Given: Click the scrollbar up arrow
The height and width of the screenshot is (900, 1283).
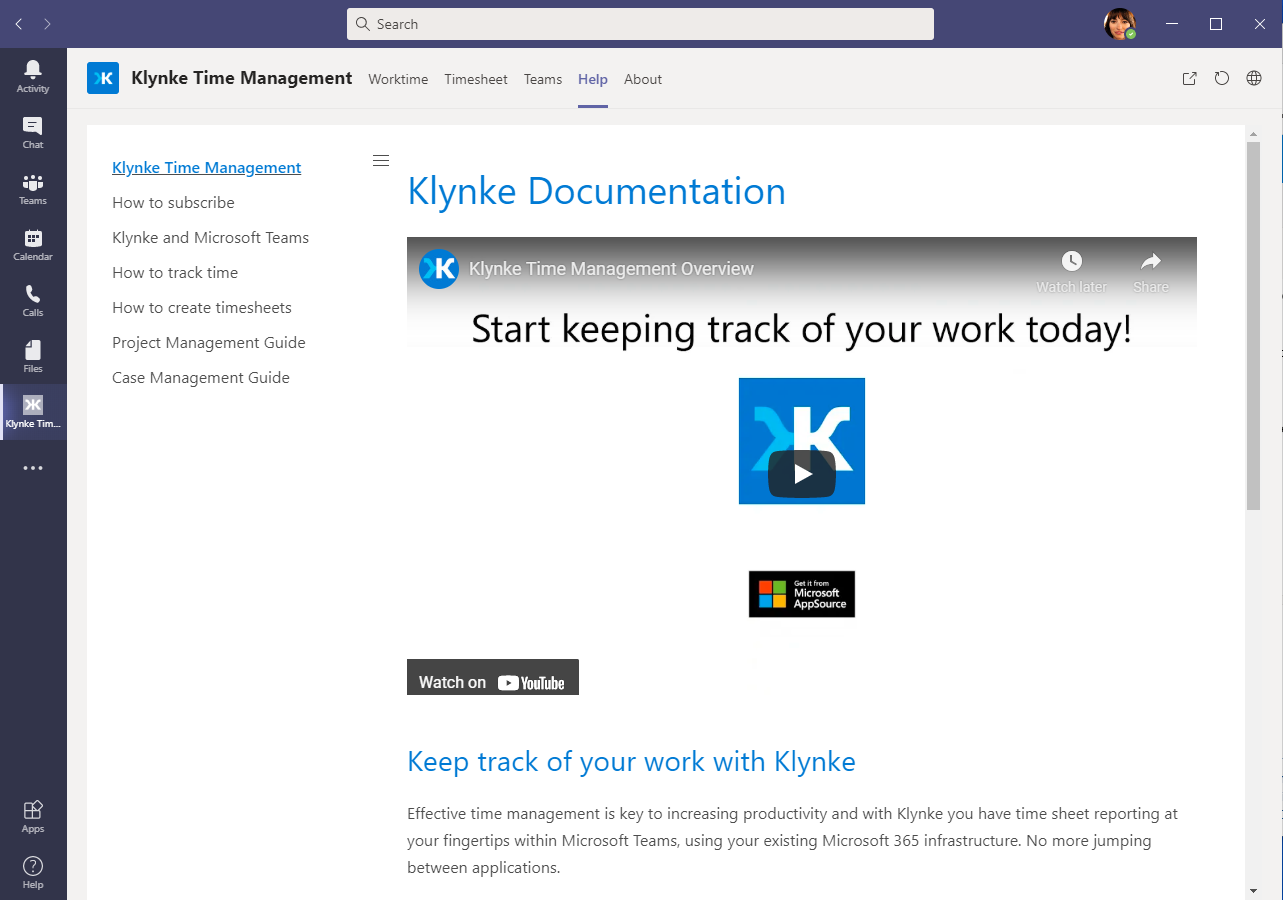Looking at the screenshot, I should coord(1253,132).
